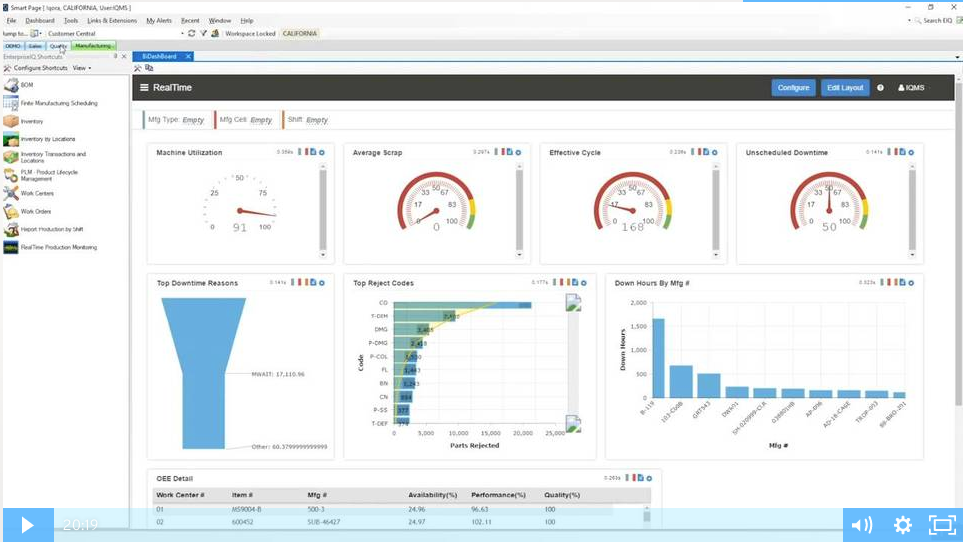
Task: Click the icon left of Workspace Locked
Action: (215, 33)
